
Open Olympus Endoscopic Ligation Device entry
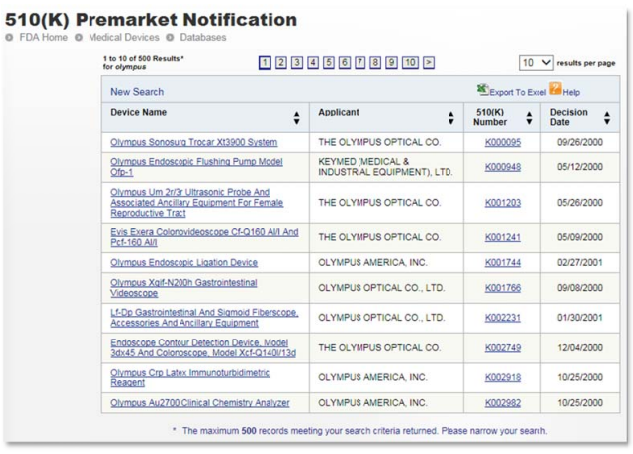183,263
